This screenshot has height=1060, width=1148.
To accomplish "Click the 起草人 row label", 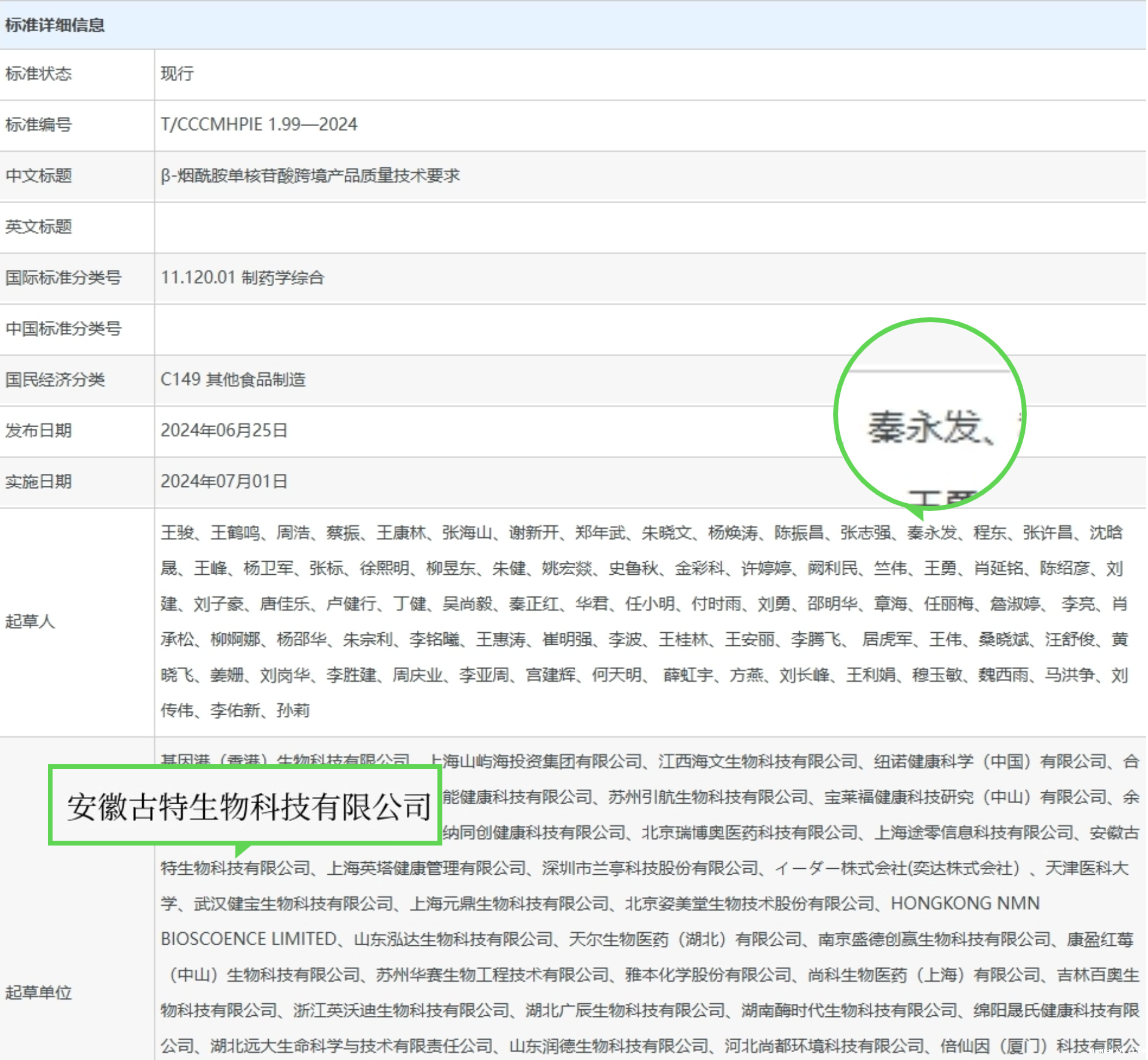I will pyautogui.click(x=31, y=621).
